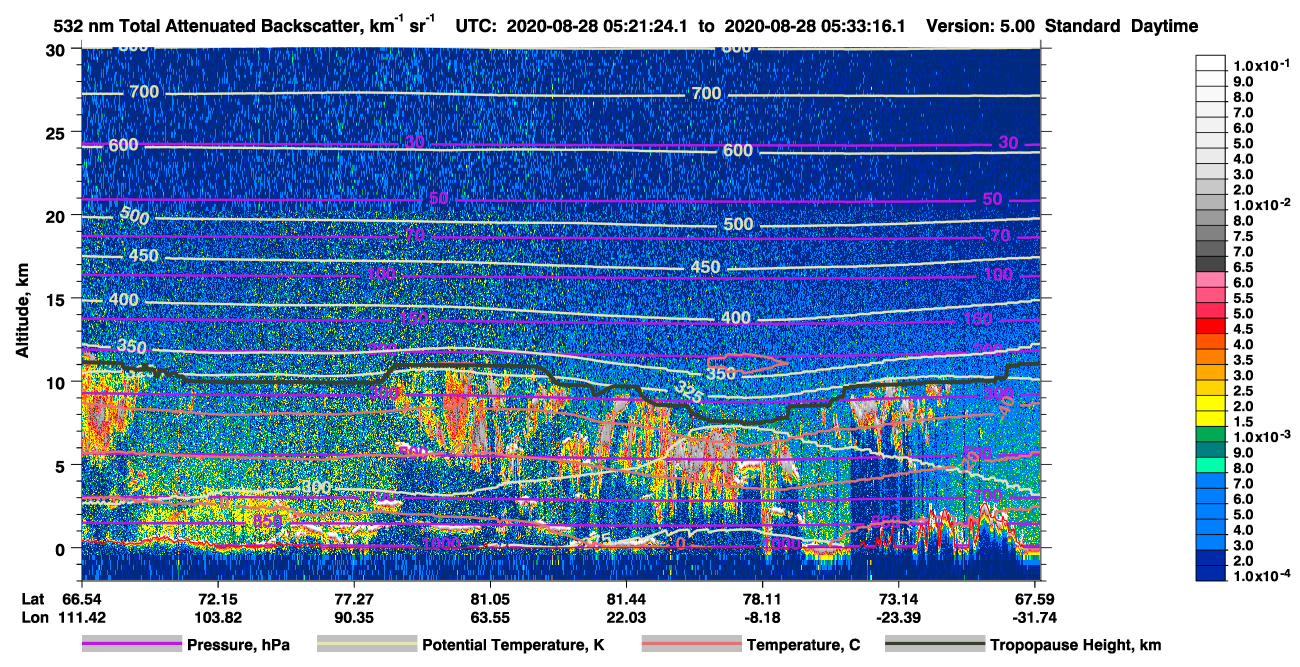Click latitude value 66.54

pos(81,599)
